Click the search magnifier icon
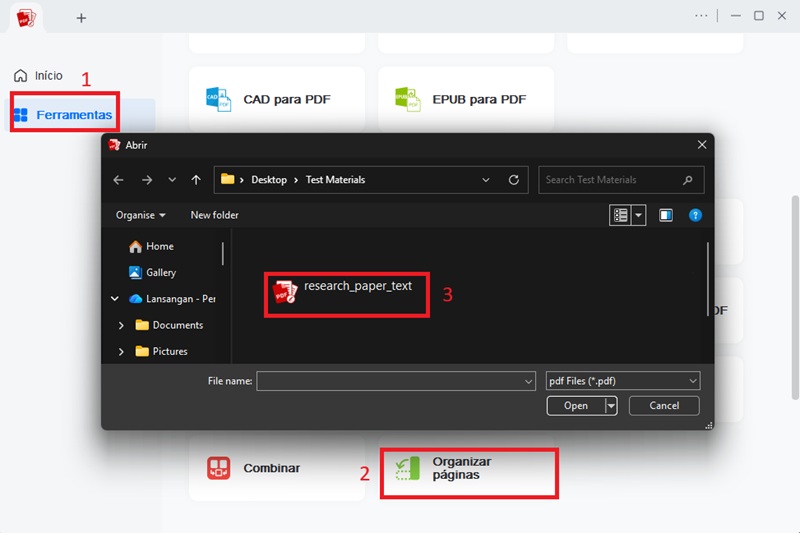 point(688,180)
